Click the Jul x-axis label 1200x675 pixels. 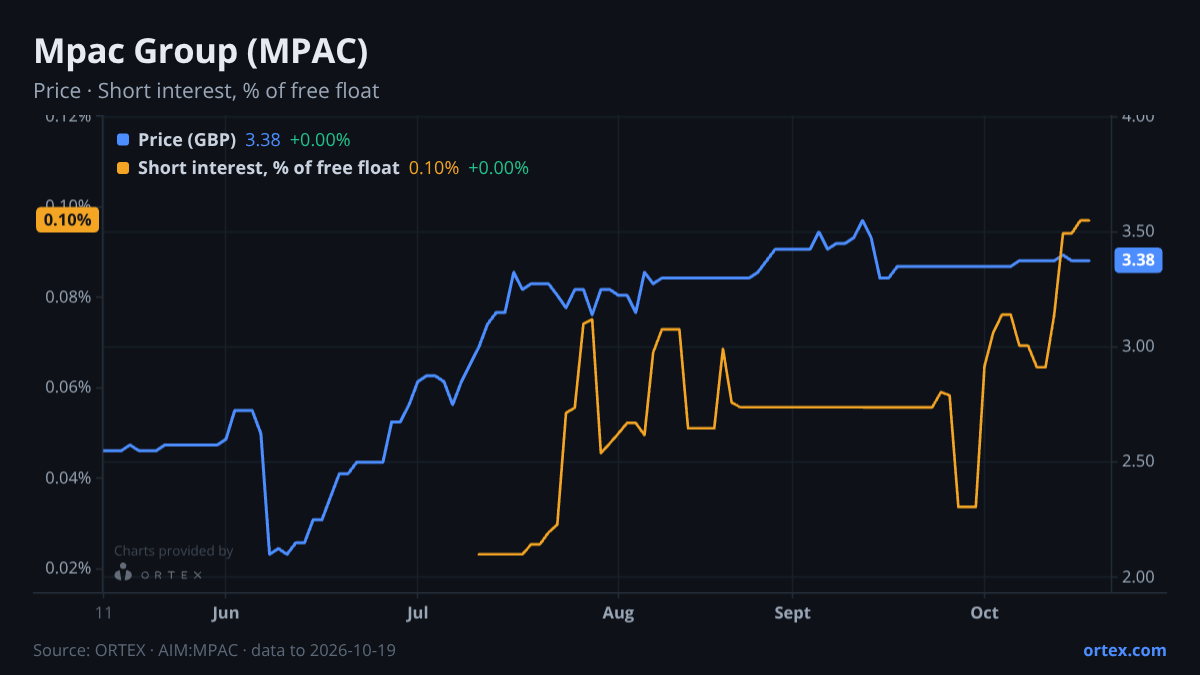click(x=418, y=612)
